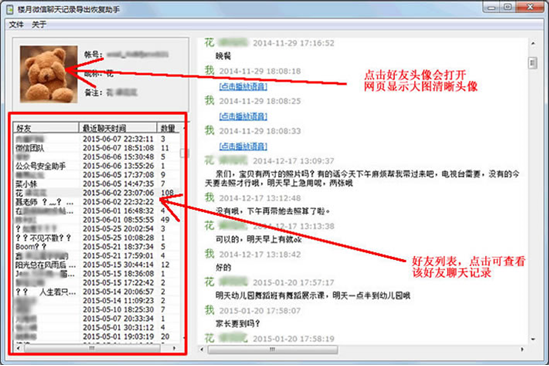Click the app icon in the title bar
The height and width of the screenshot is (366, 549).
point(10,9)
